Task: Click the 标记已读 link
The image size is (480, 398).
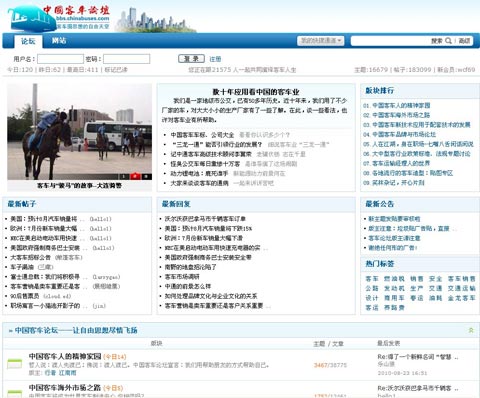Action: (116, 70)
